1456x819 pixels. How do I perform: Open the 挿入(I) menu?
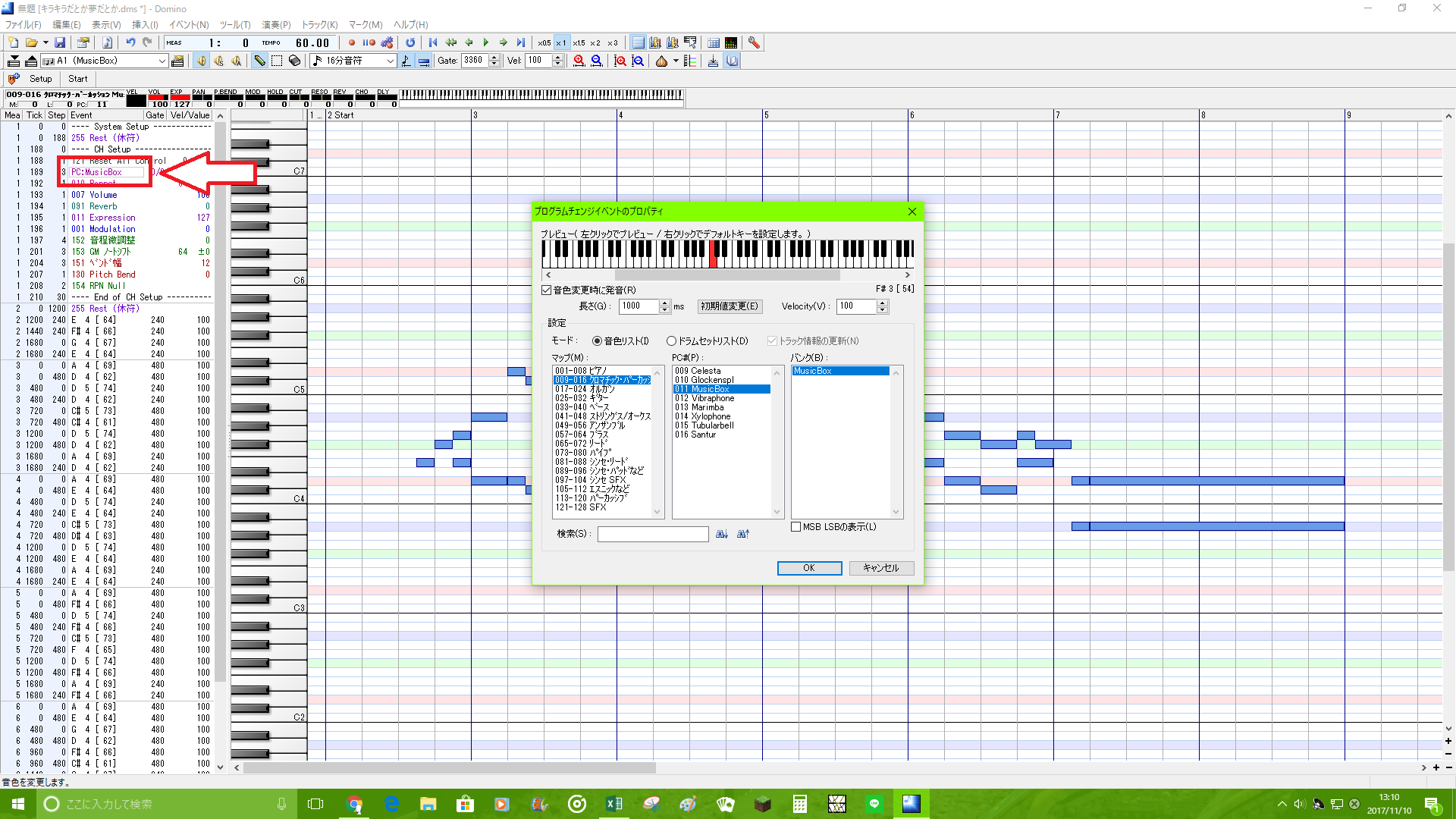tap(145, 24)
